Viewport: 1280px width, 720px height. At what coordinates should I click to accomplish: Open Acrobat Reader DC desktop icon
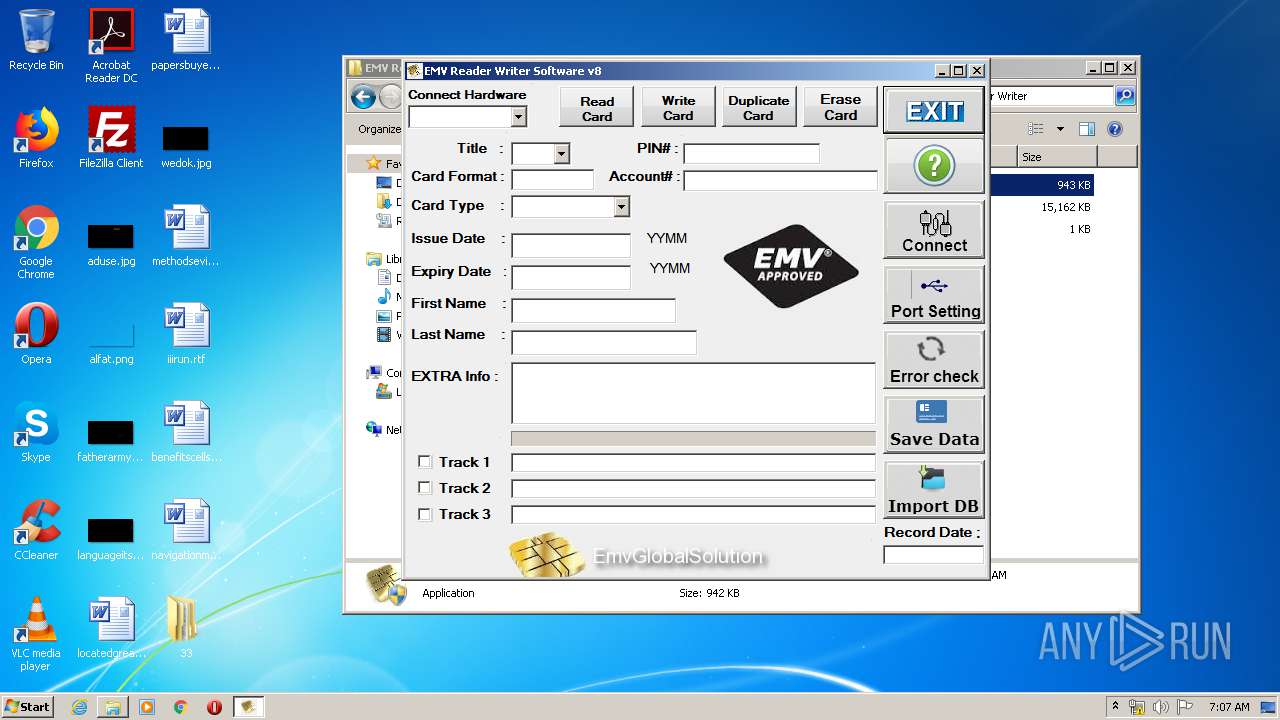111,46
